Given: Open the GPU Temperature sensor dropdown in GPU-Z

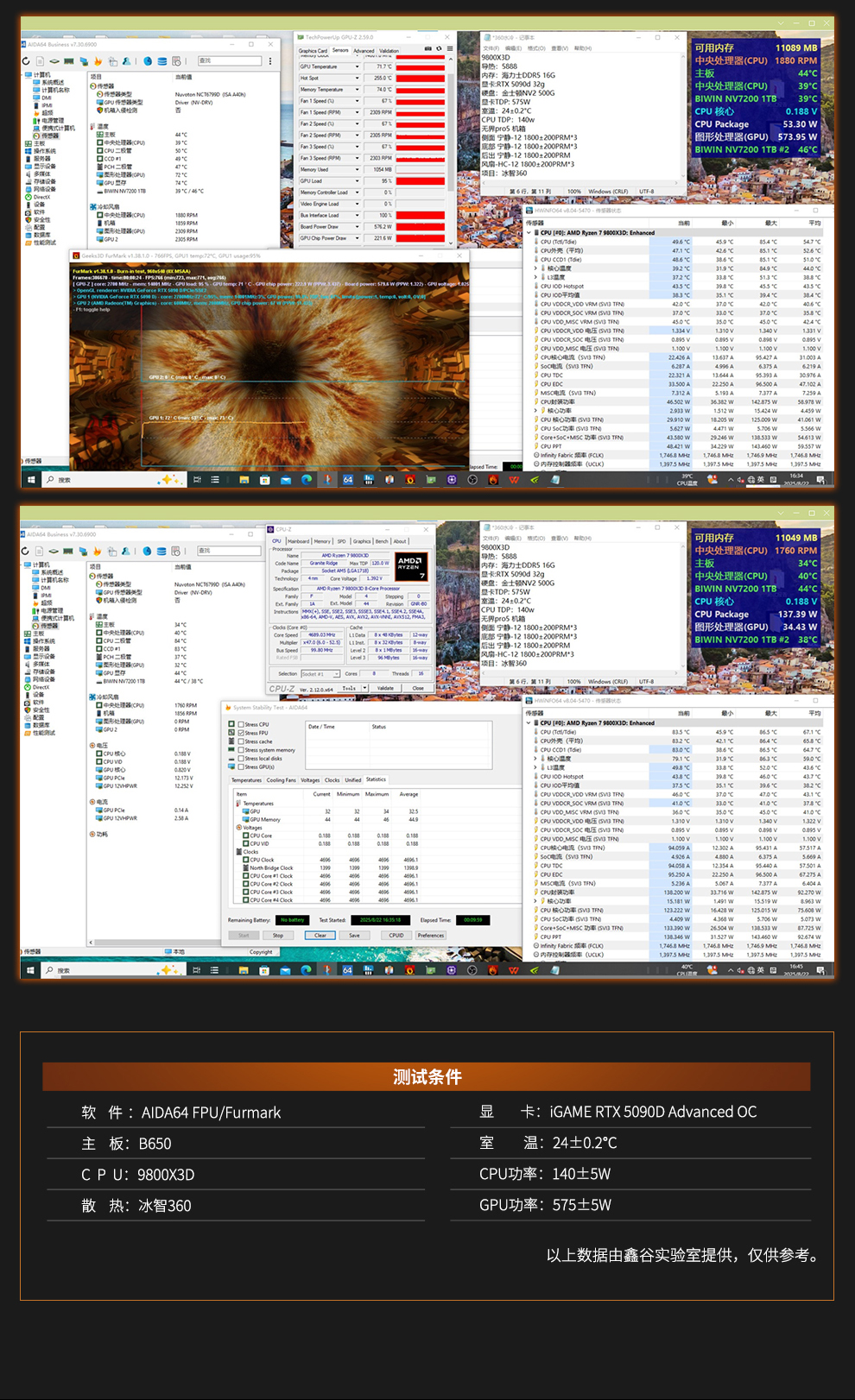Looking at the screenshot, I should [x=358, y=66].
